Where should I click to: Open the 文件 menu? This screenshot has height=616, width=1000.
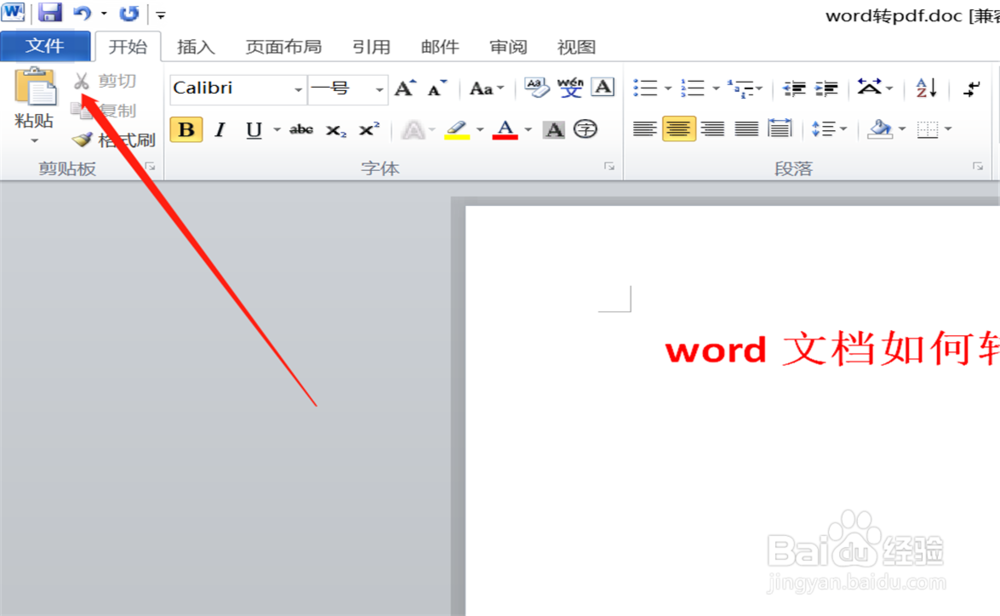(x=46, y=45)
